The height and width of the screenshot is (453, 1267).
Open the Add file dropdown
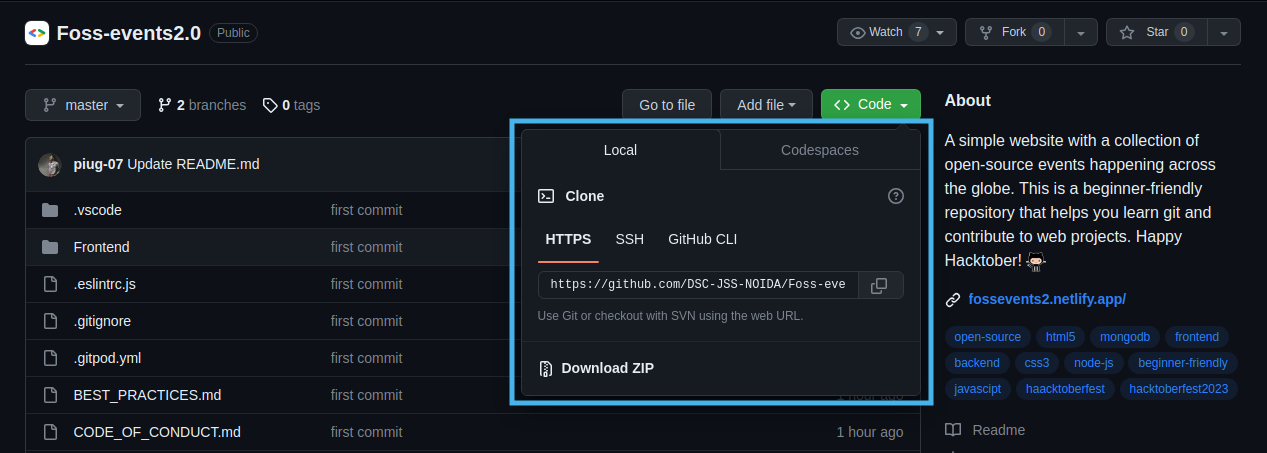(766, 105)
